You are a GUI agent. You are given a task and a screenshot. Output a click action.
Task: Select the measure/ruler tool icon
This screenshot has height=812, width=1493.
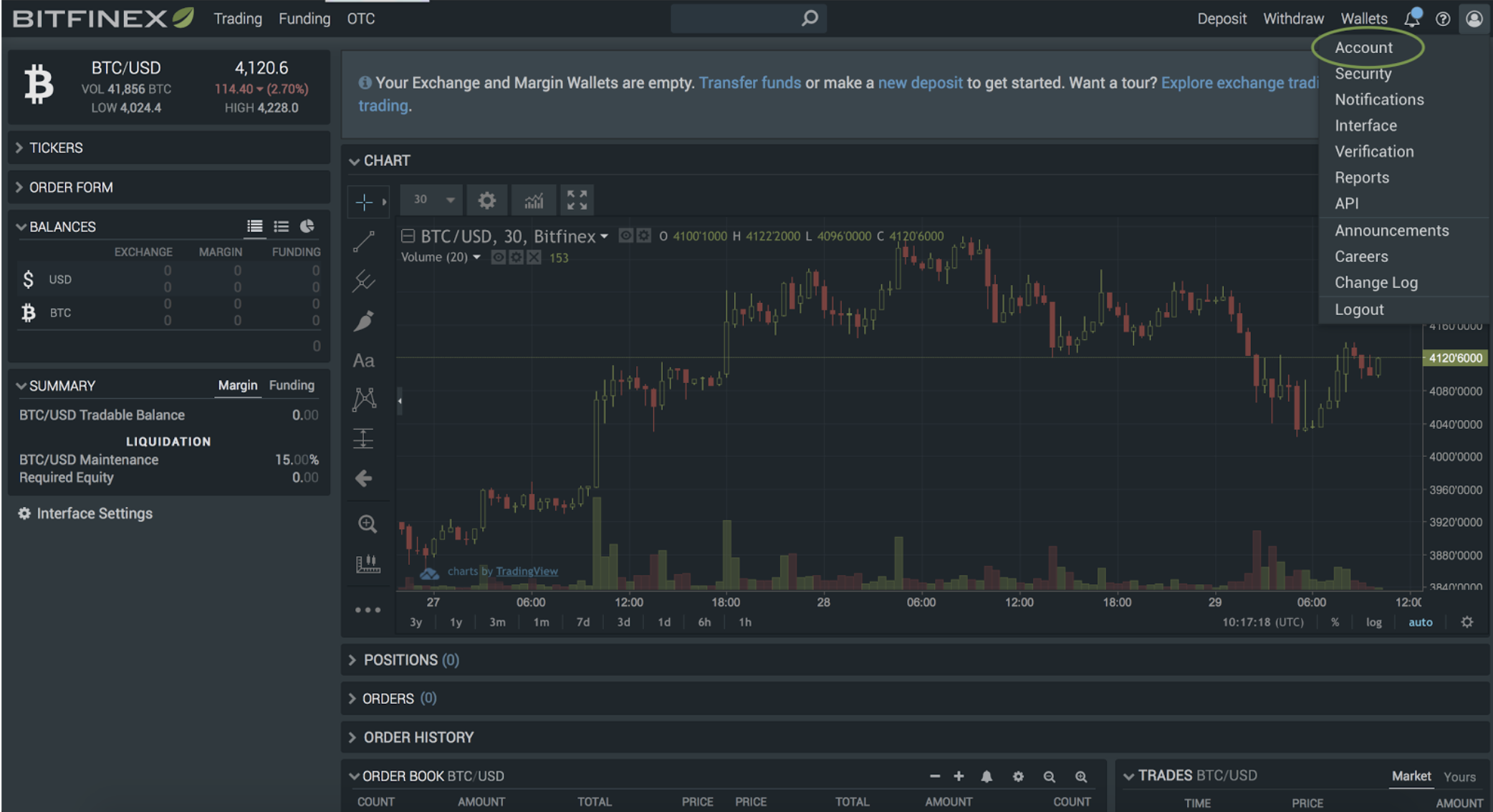coord(365,561)
